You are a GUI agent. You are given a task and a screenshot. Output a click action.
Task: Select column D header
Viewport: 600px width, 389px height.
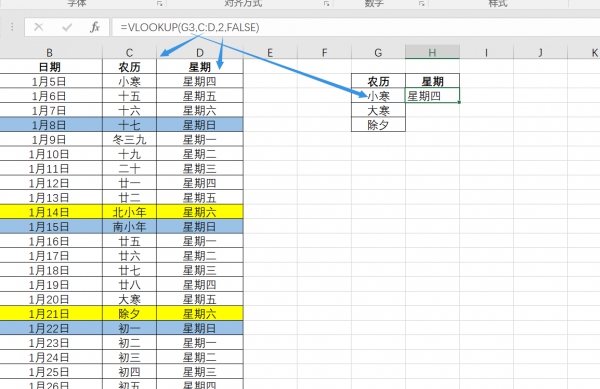tap(200, 52)
